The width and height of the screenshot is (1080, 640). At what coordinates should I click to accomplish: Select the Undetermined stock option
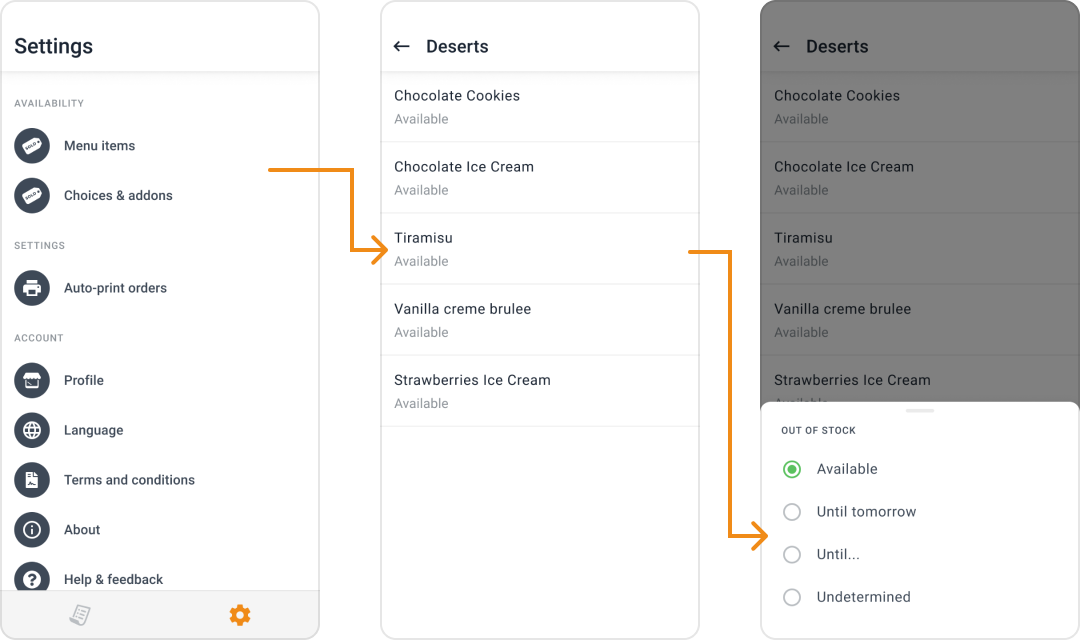(791, 597)
